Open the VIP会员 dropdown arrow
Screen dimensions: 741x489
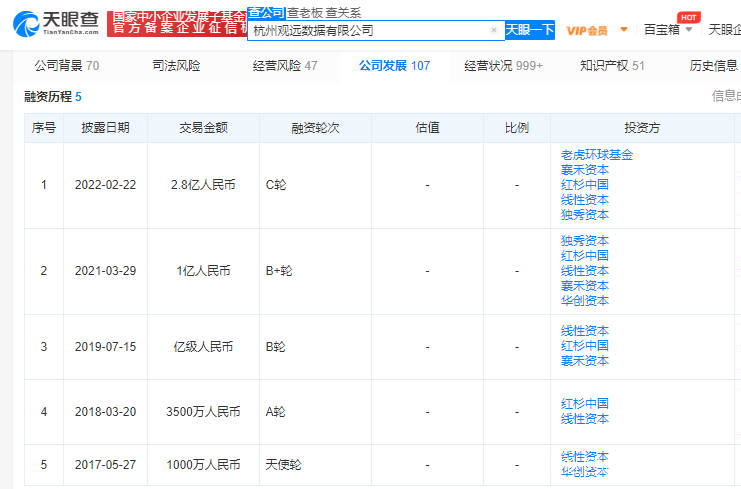click(x=625, y=30)
